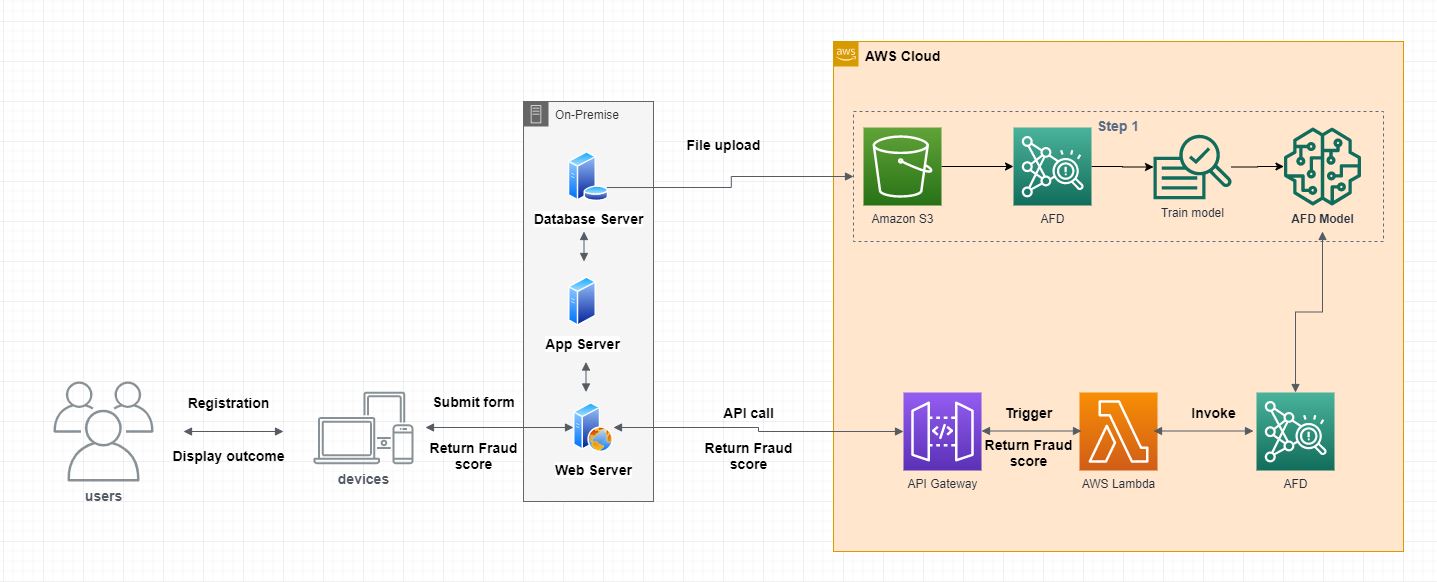Click the AFD icon beside Invoke
The image size is (1437, 582).
[x=1295, y=431]
